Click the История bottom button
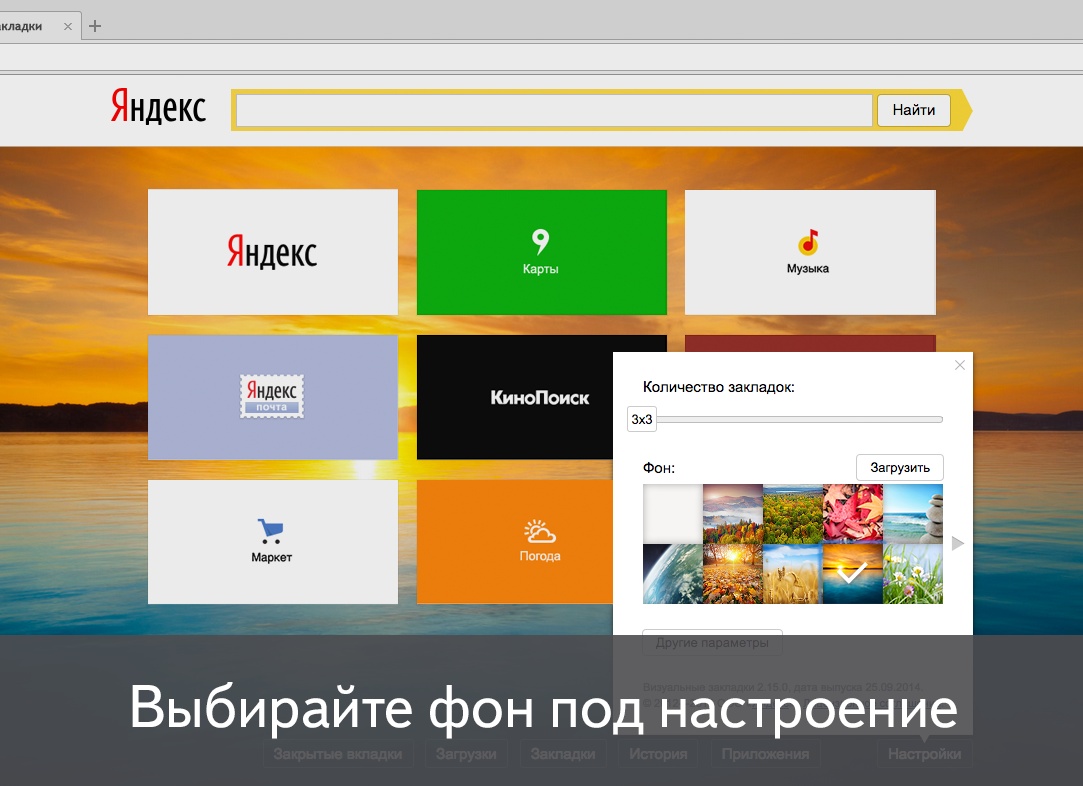This screenshot has width=1083, height=786. click(x=658, y=754)
